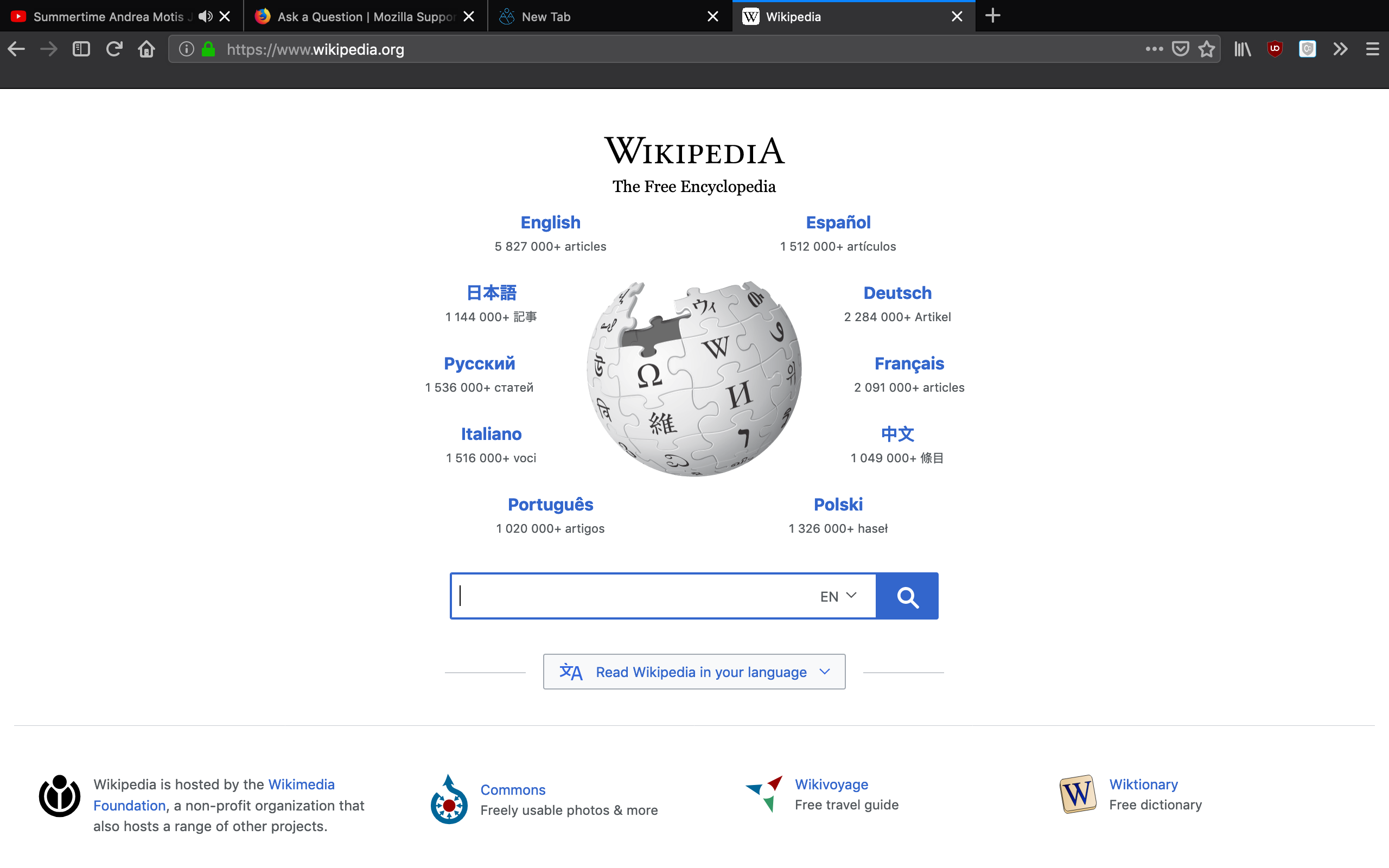Image resolution: width=1389 pixels, height=868 pixels.
Task: Click the Deutsch language menu option
Action: coord(897,293)
